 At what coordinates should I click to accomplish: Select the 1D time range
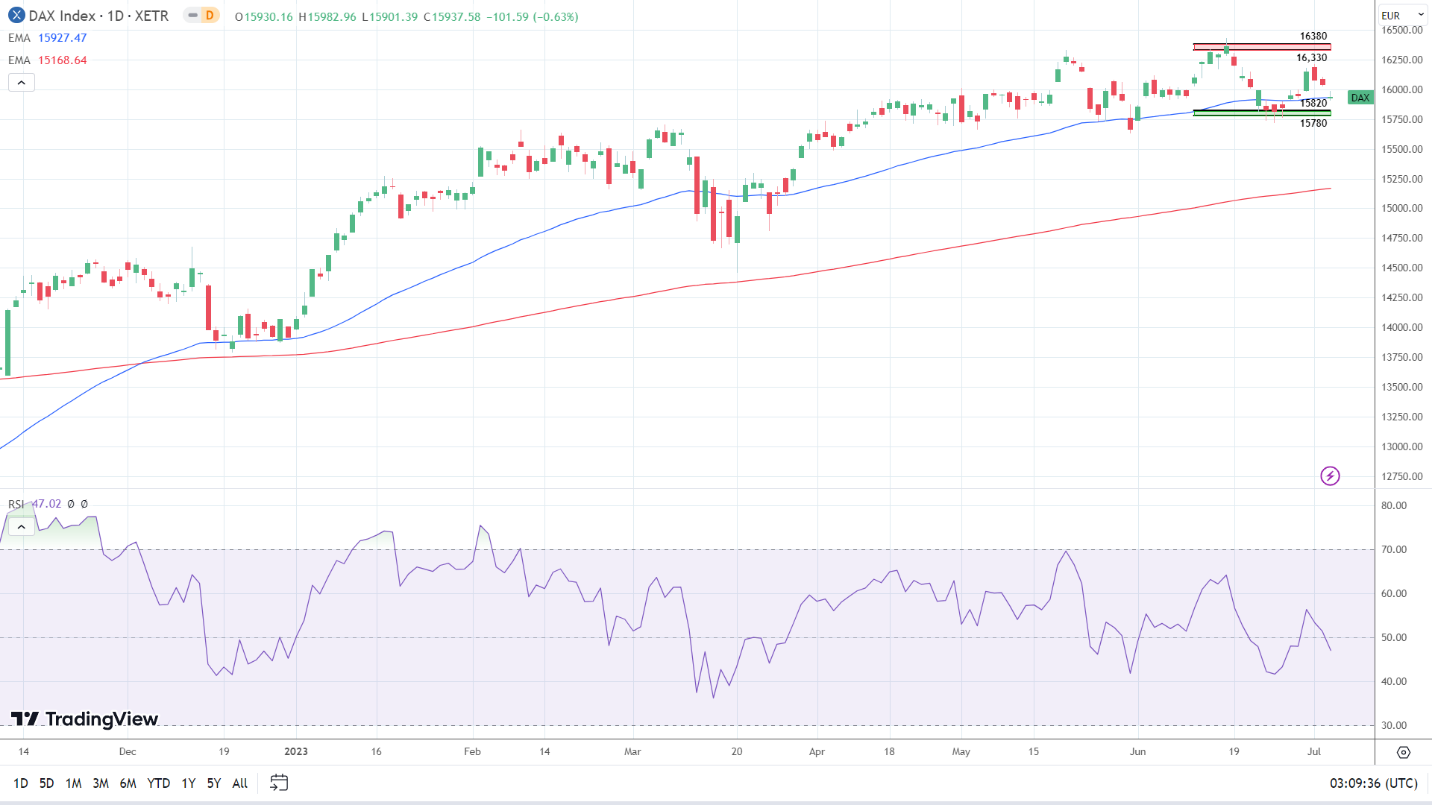(20, 783)
